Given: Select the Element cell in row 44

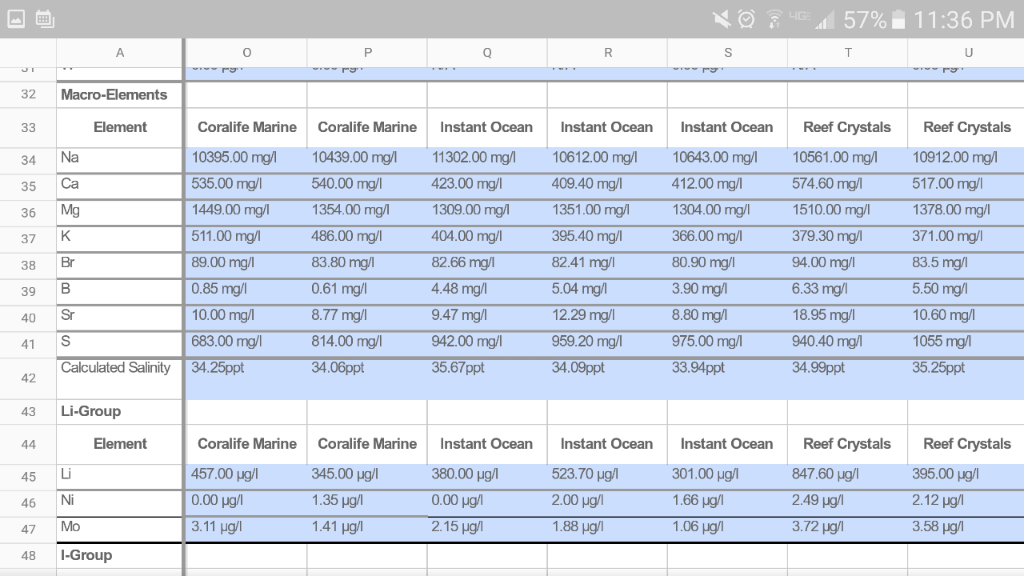Looking at the screenshot, I should tap(120, 445).
